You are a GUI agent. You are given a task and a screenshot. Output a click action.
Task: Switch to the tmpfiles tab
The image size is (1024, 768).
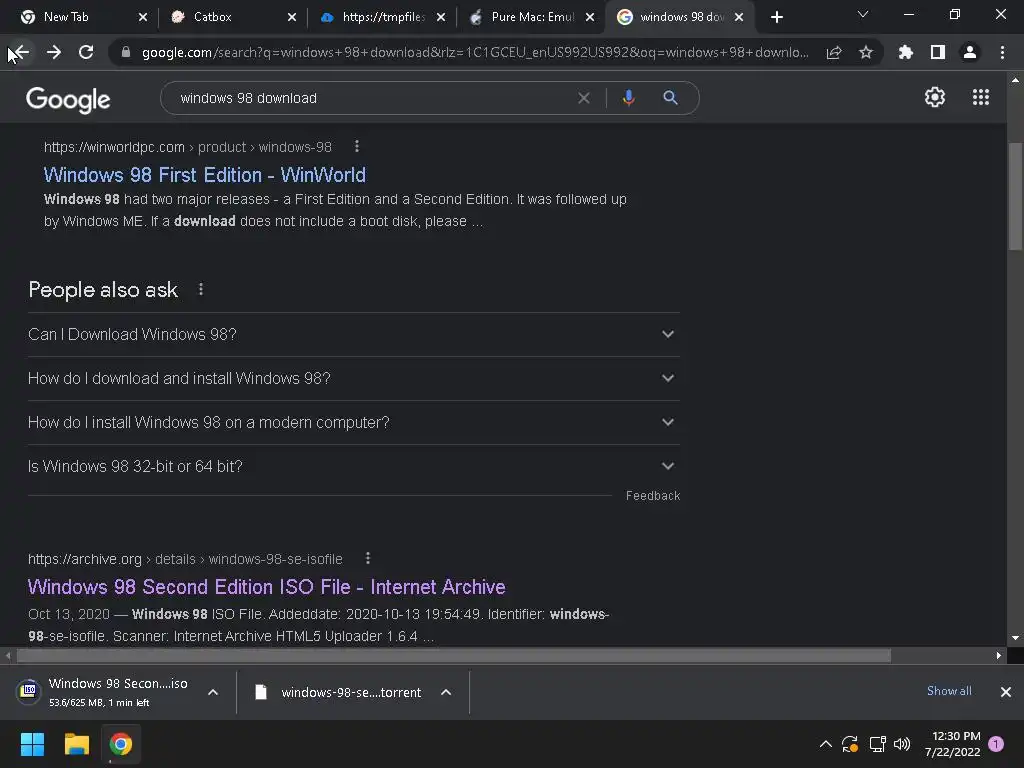[383, 17]
